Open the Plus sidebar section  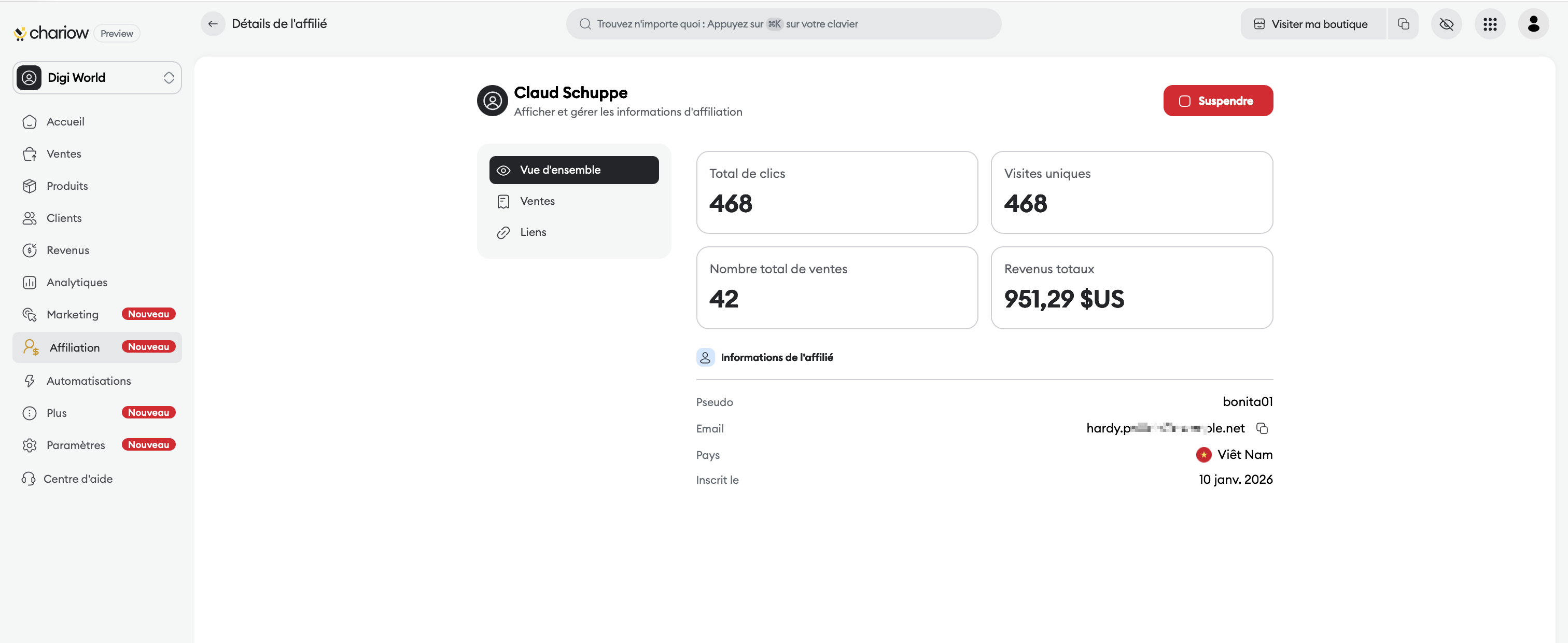[57, 413]
